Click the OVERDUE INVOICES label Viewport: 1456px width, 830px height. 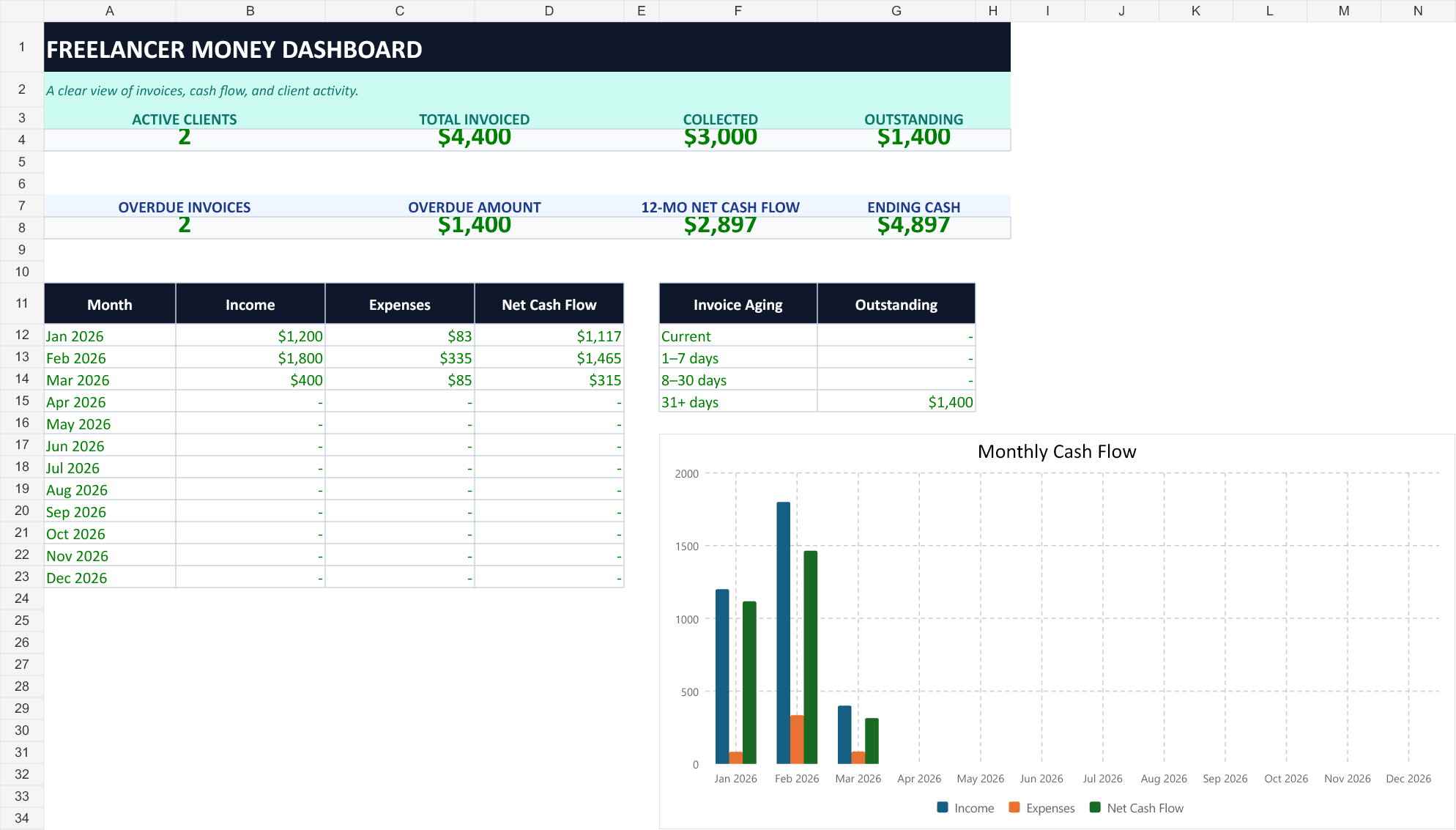185,207
